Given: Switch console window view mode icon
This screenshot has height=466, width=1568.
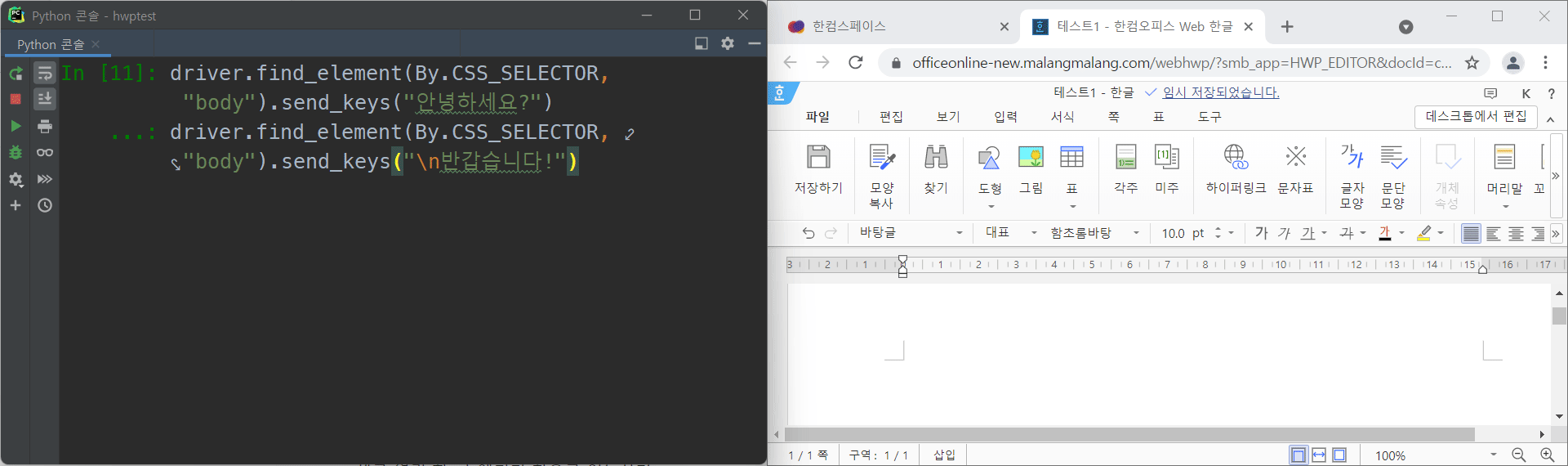Looking at the screenshot, I should 702,43.
